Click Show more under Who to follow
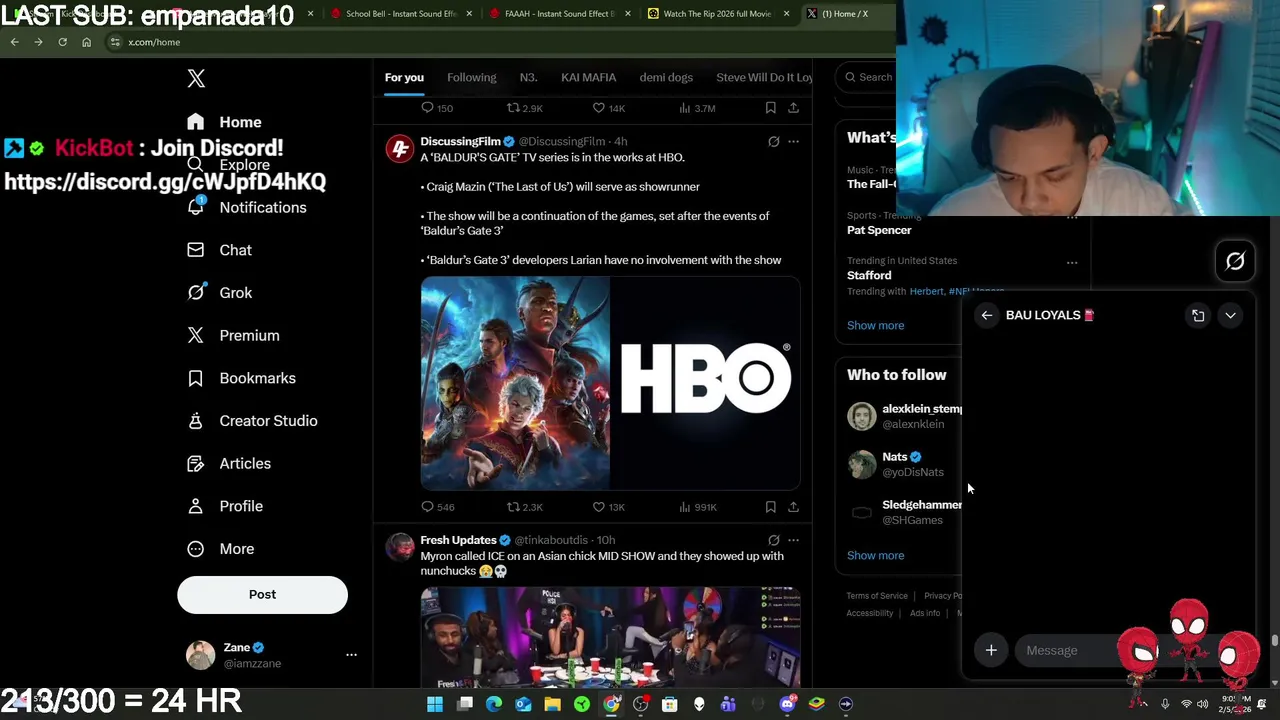Screen dimensions: 1280x720 pyautogui.click(x=875, y=555)
